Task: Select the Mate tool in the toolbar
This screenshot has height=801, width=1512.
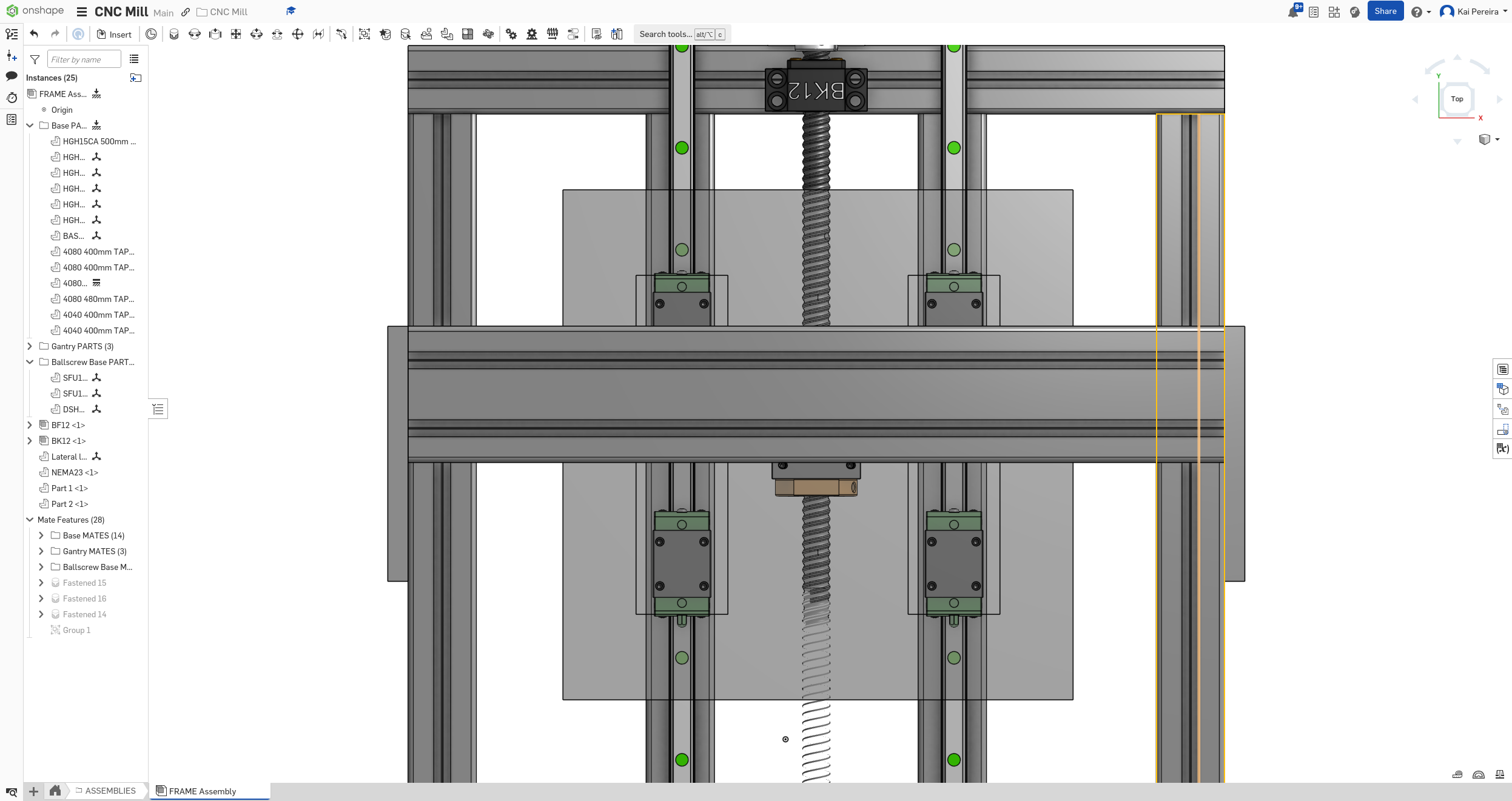Action: (x=151, y=34)
